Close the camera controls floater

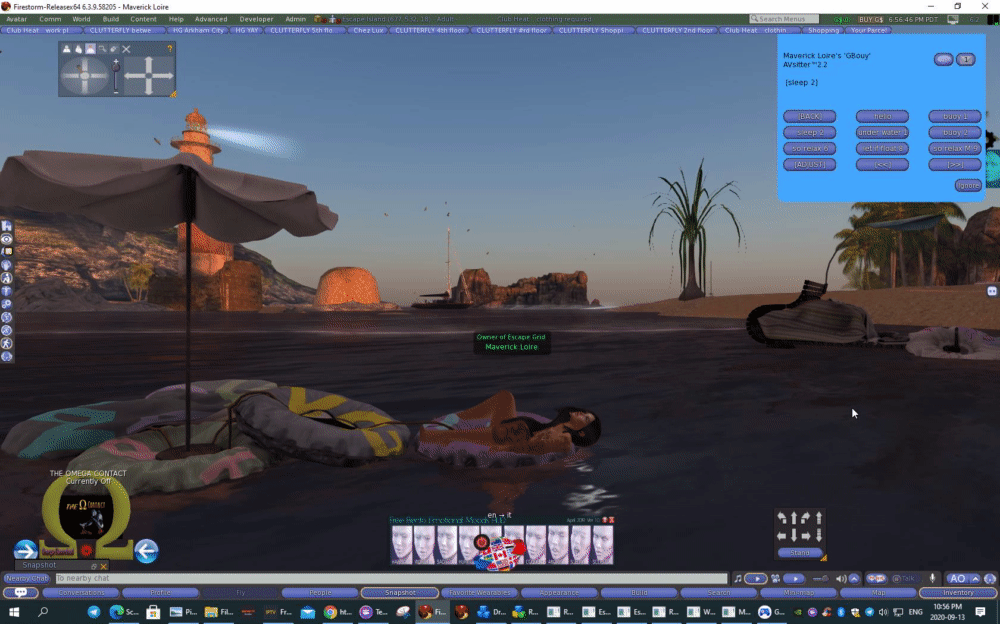126,48
